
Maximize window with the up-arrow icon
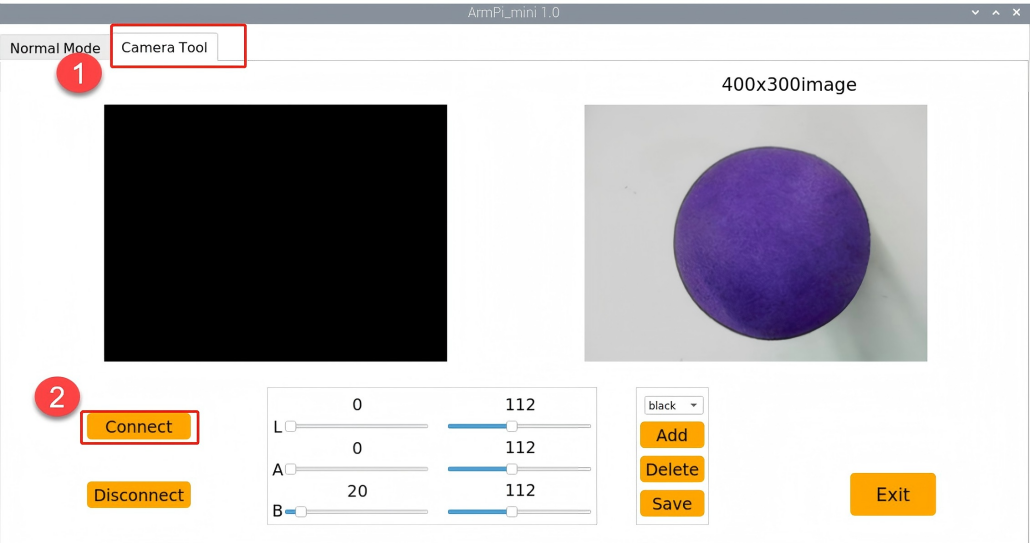[x=996, y=12]
